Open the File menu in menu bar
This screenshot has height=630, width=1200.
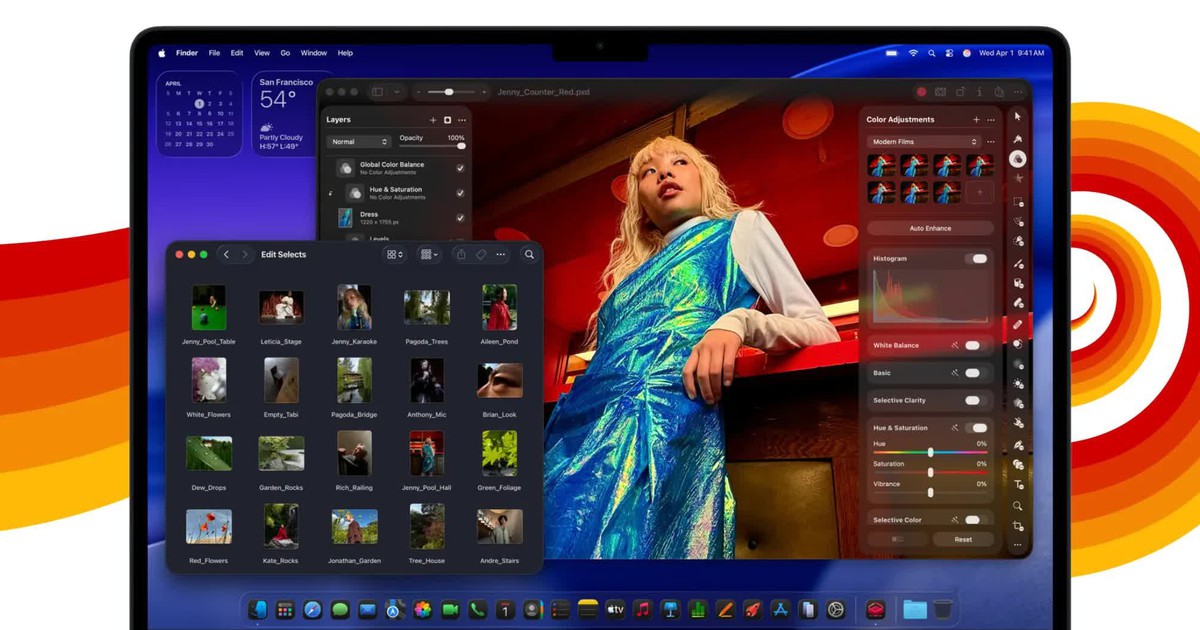pos(214,53)
